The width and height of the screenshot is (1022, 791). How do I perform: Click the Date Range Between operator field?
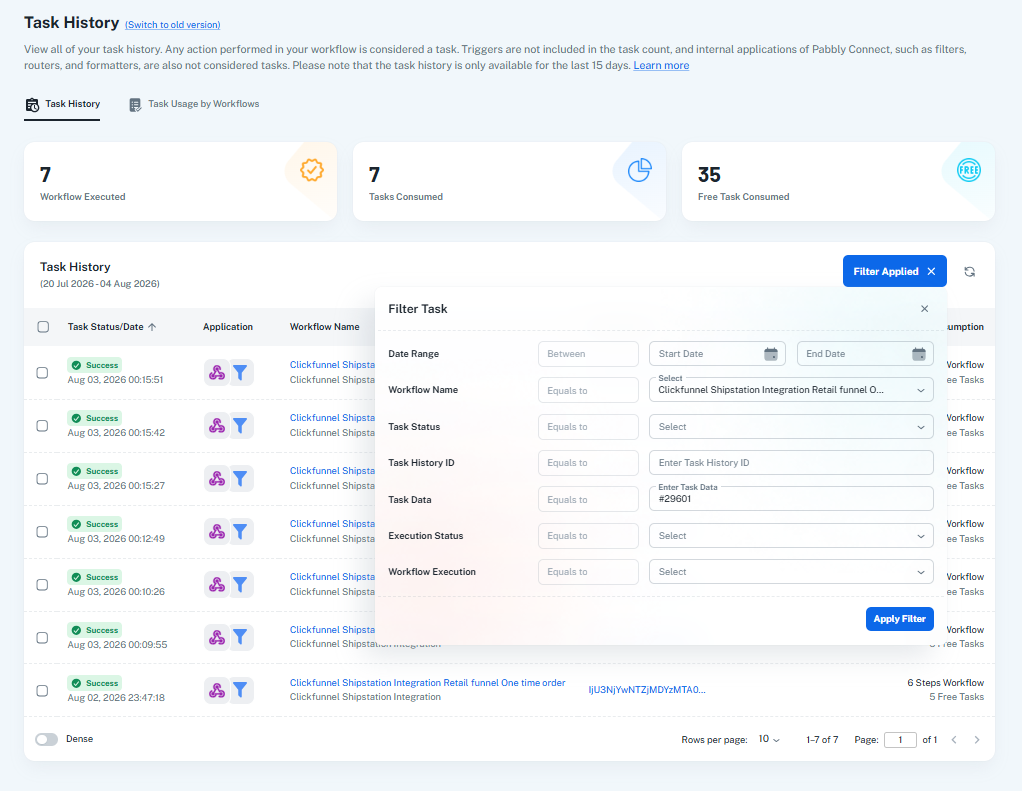(589, 354)
